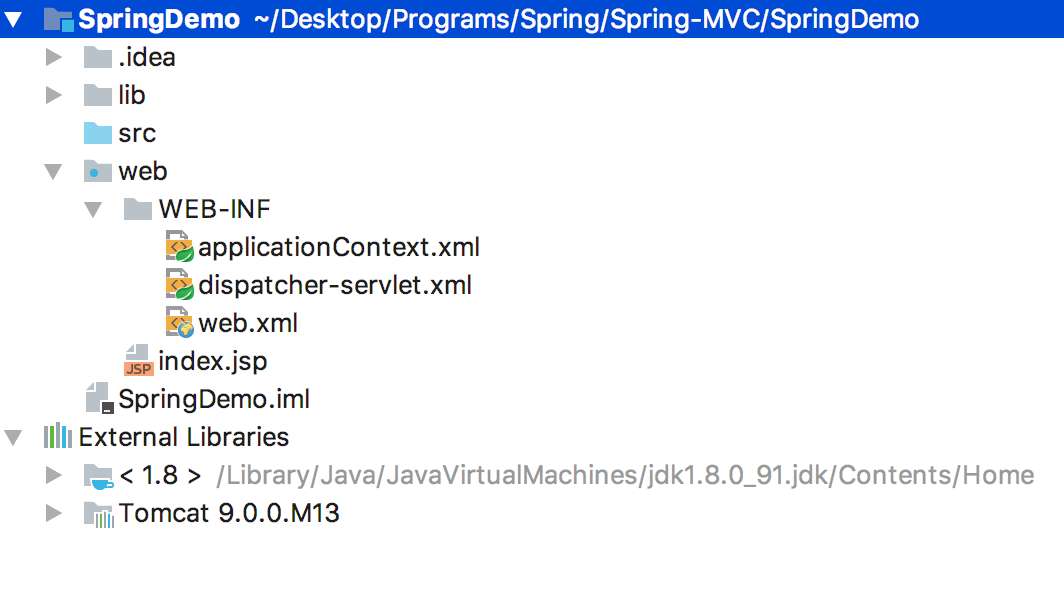Select the src folder label
Image resolution: width=1064 pixels, height=598 pixels.
tap(137, 133)
